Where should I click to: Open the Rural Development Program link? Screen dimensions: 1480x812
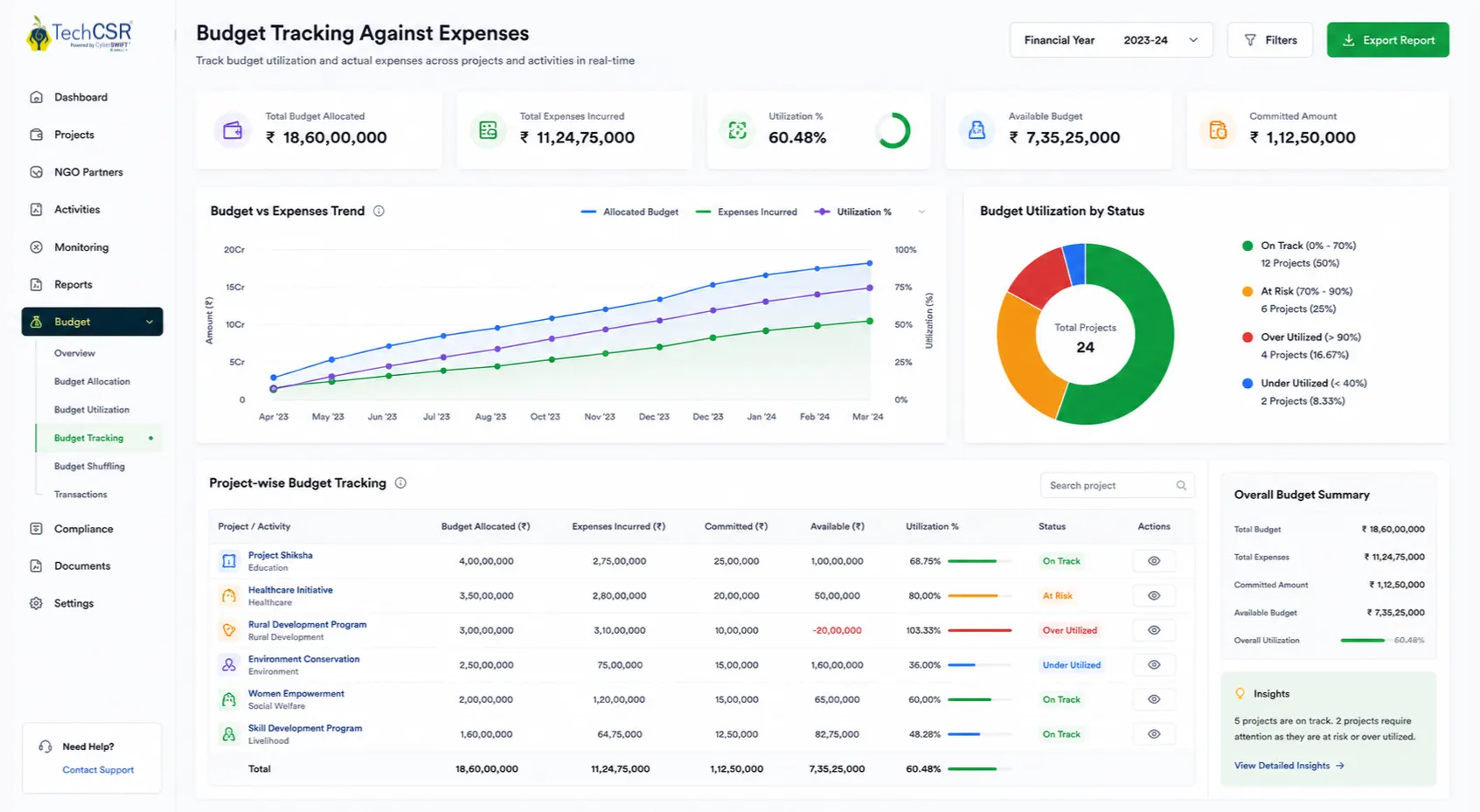point(307,624)
